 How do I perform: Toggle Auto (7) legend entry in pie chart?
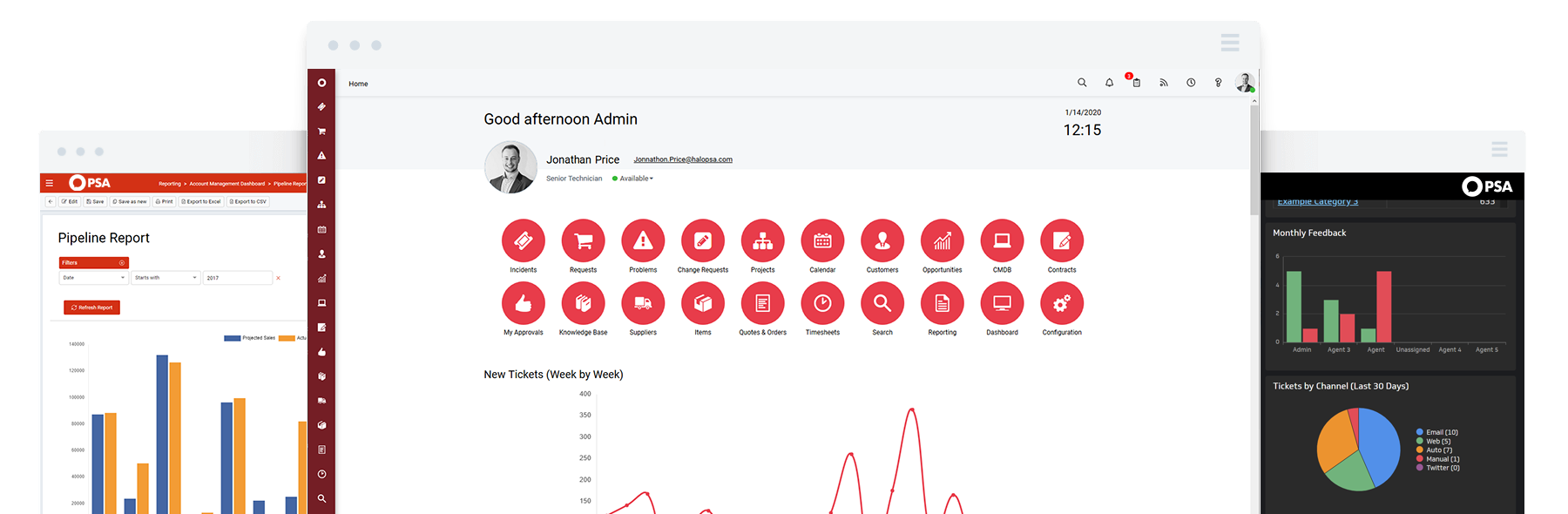pyautogui.click(x=1434, y=450)
